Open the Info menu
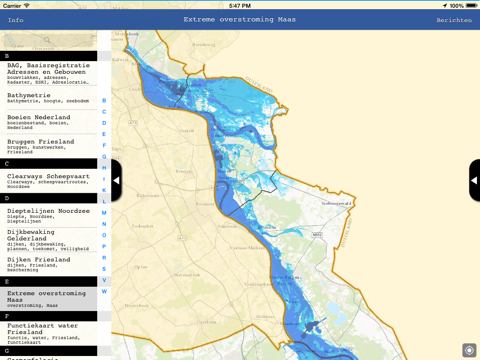Image resolution: width=480 pixels, height=360 pixels. [16, 20]
